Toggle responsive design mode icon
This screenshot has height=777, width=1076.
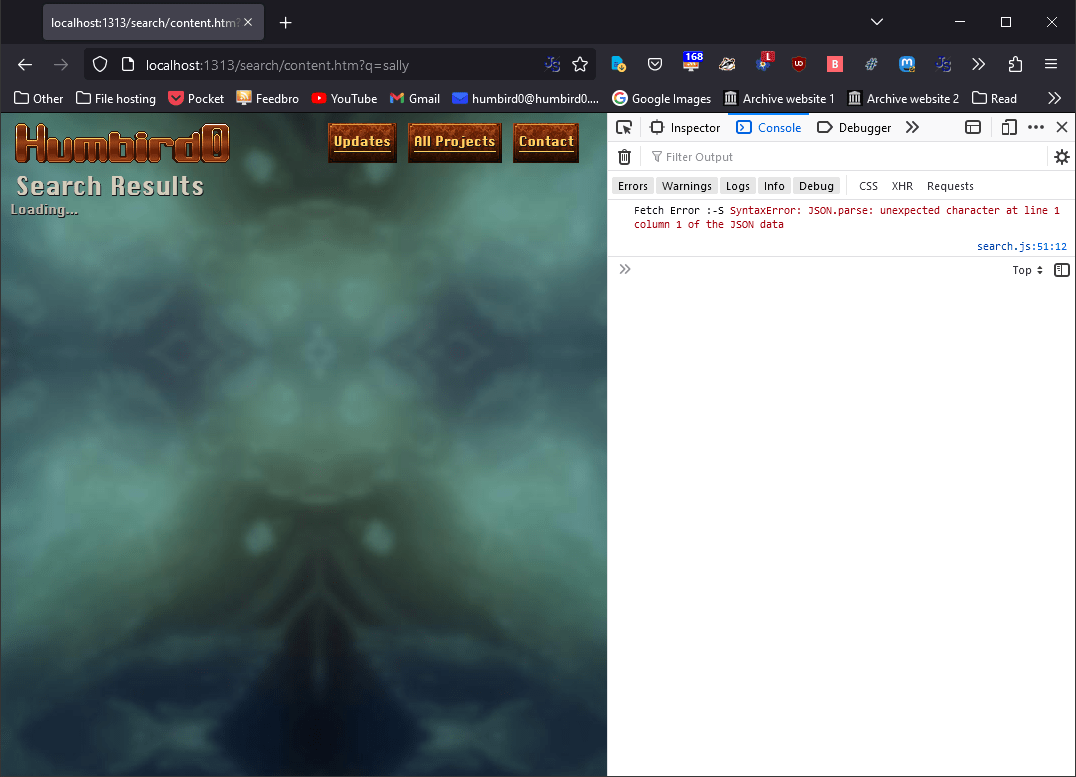tap(1009, 127)
